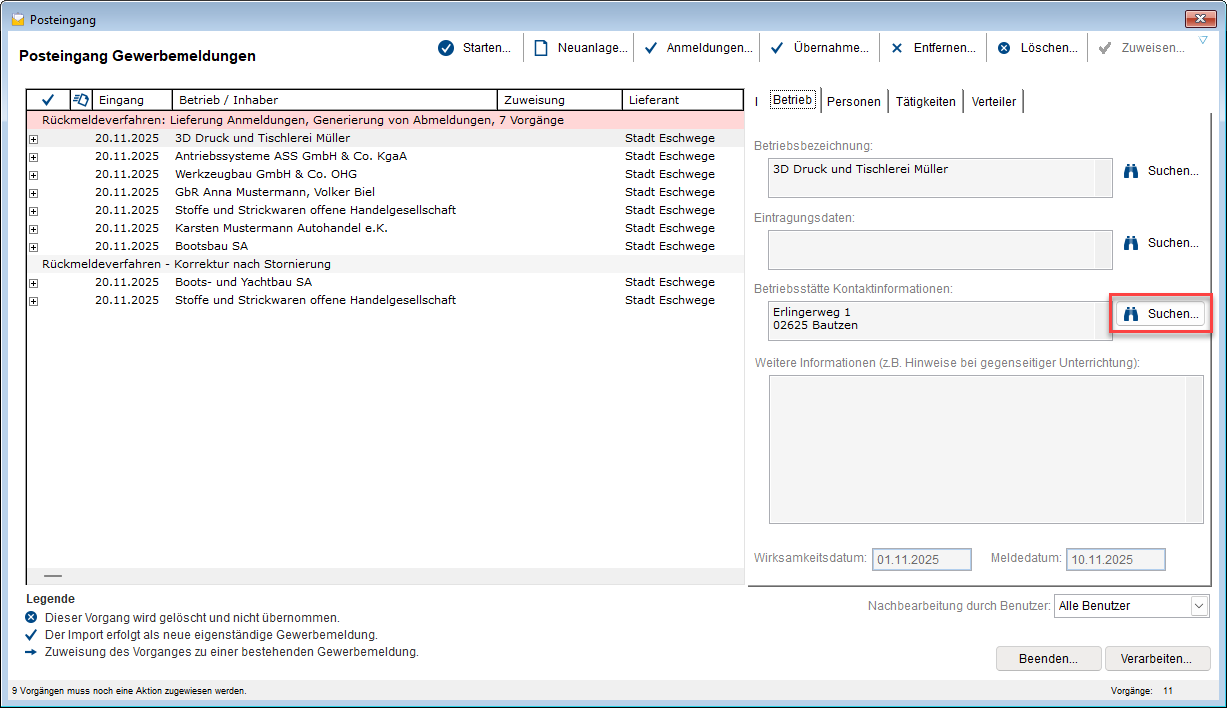Open Neuanlage with the document icon
The image size is (1227, 708).
(x=541, y=48)
